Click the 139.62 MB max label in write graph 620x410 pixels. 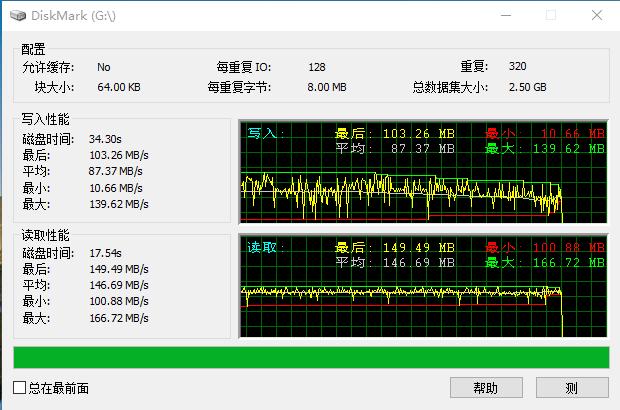[x=568, y=149]
